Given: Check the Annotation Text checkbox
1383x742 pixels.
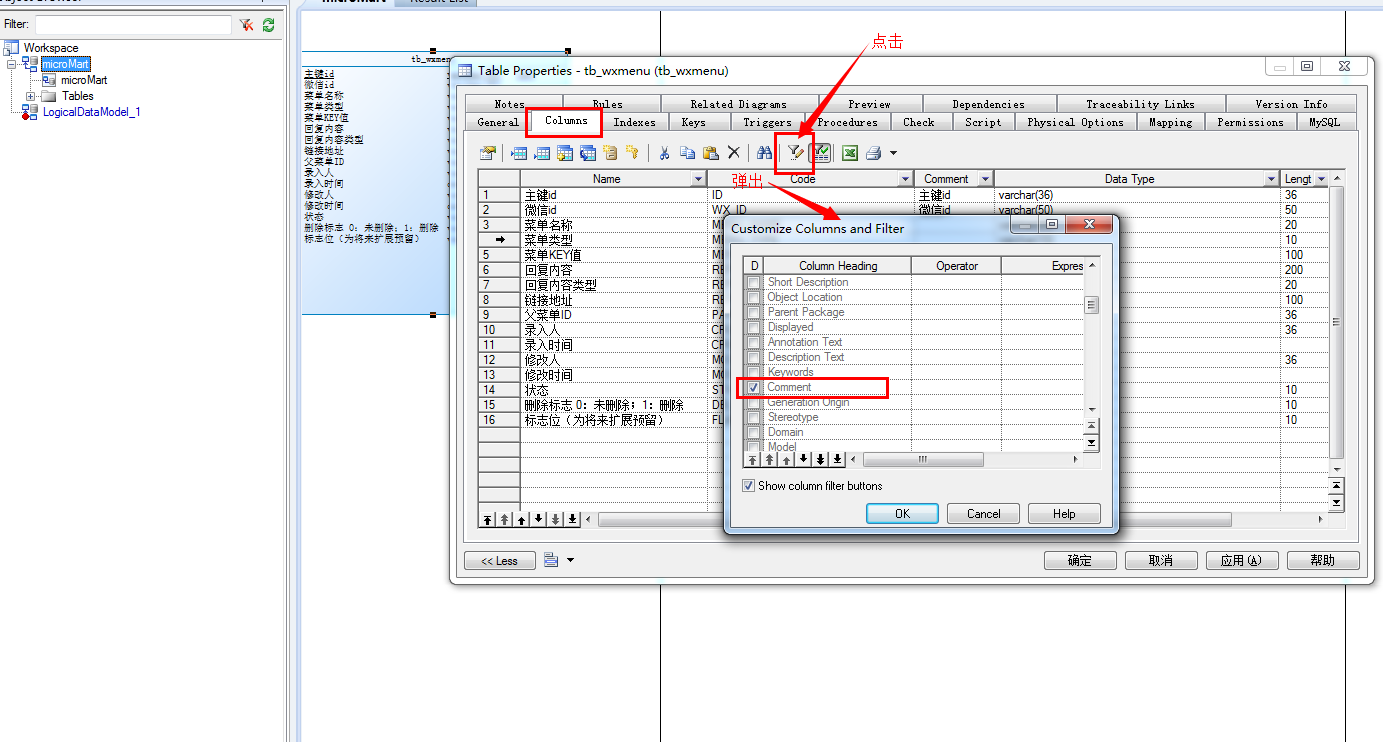Looking at the screenshot, I should point(754,343).
